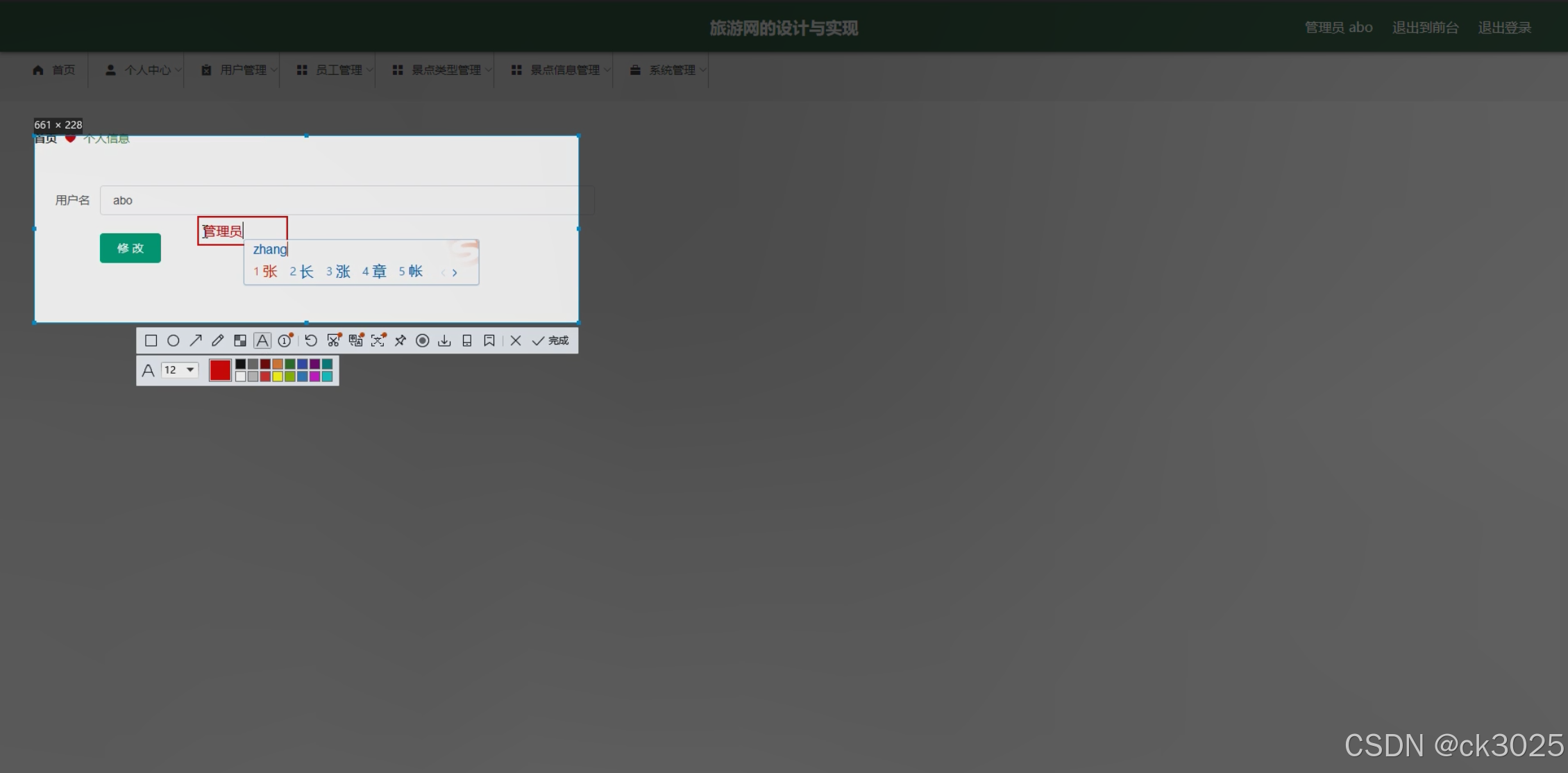Toggle the text tool 'A' in the toolbar
The image size is (1568, 773).
pos(262,340)
